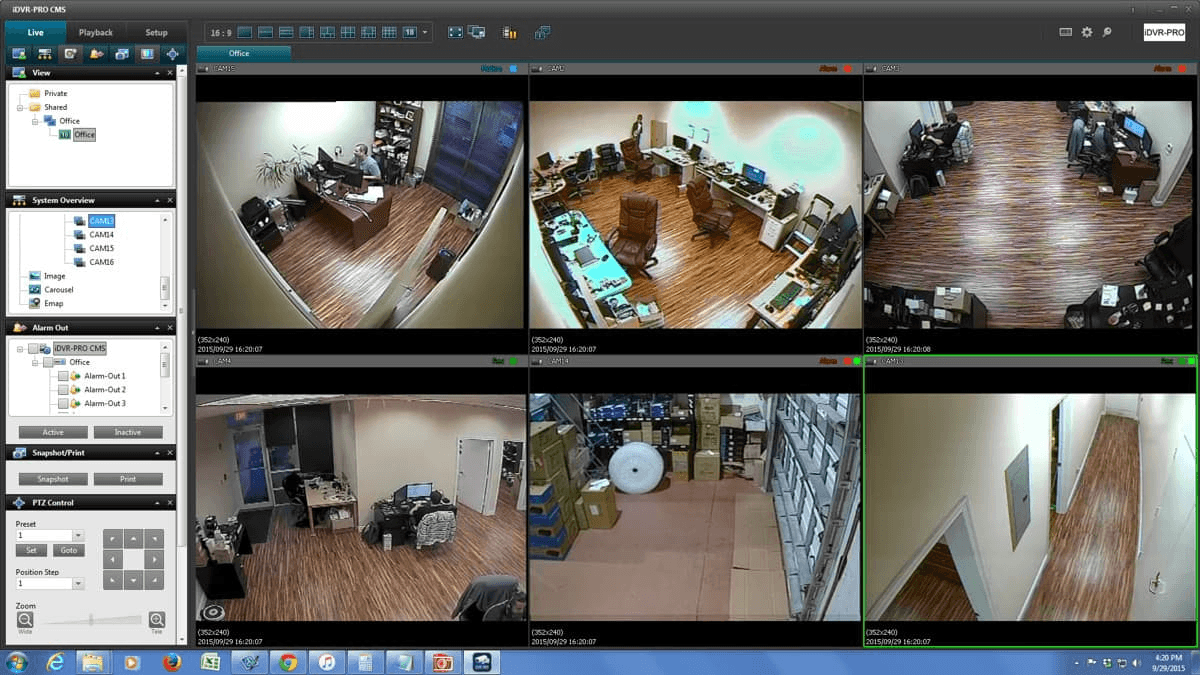Select CAM14 in System Overview tree
The width and height of the screenshot is (1200, 675).
pos(100,233)
